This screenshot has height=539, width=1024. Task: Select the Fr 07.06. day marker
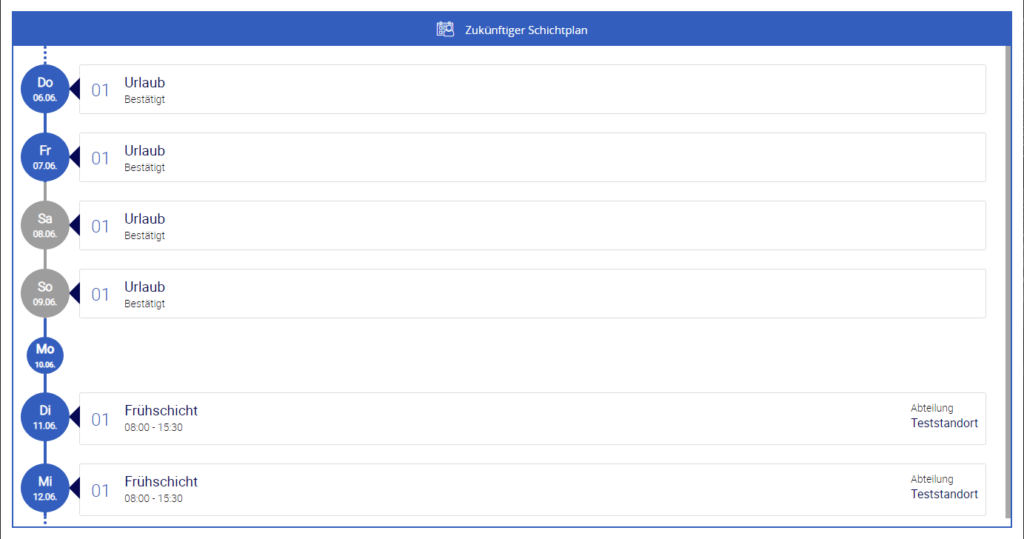[45, 157]
